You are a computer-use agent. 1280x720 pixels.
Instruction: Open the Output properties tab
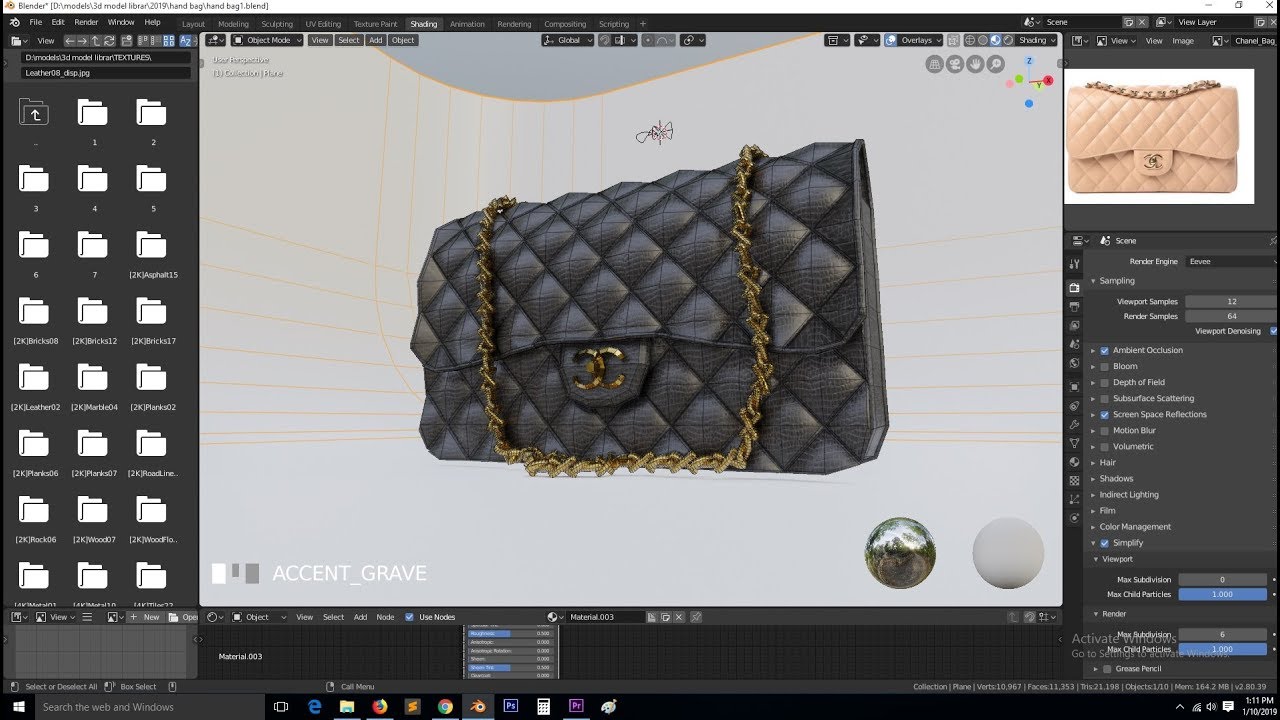1074,307
